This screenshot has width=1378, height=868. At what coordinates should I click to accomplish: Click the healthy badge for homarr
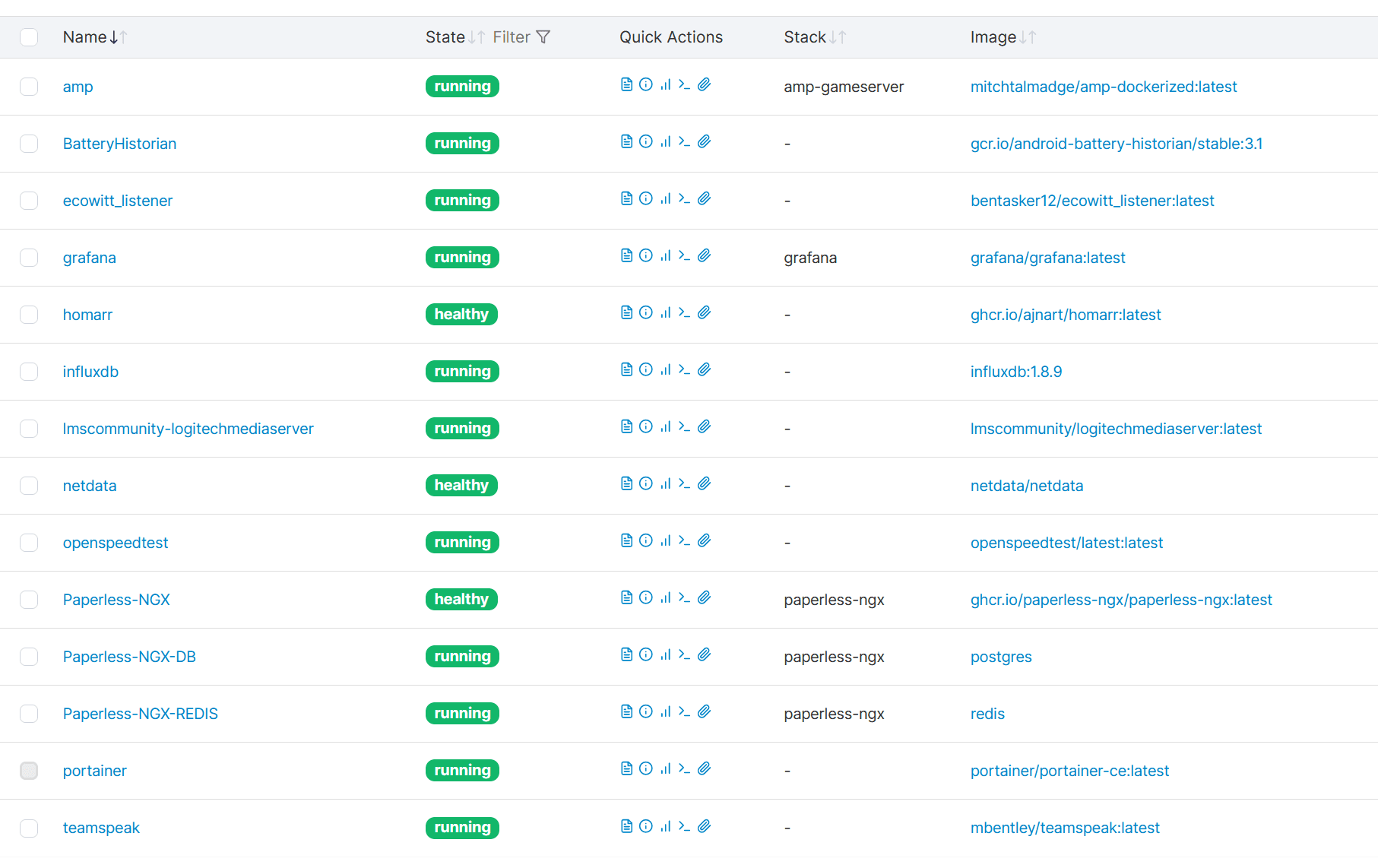(461, 315)
